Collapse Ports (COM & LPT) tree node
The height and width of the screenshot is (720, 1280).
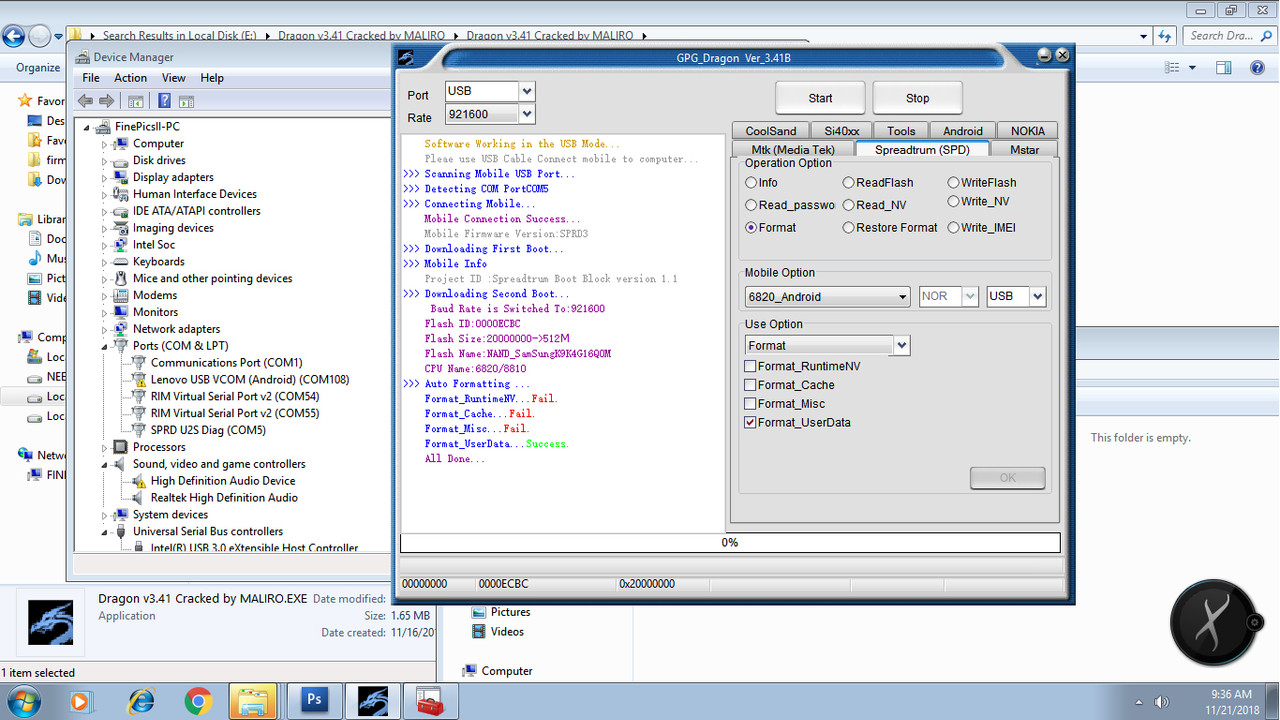pos(103,346)
